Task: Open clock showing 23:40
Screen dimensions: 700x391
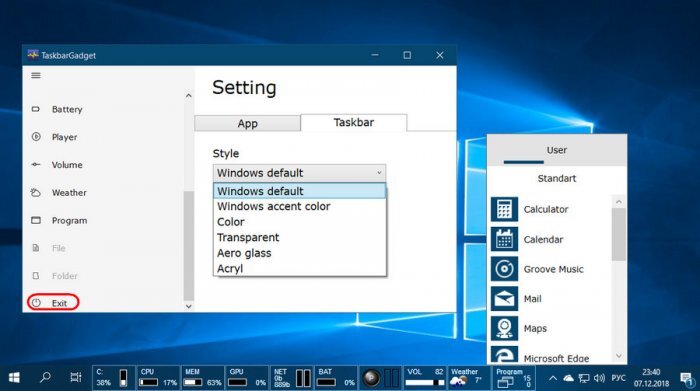Action: (x=651, y=378)
